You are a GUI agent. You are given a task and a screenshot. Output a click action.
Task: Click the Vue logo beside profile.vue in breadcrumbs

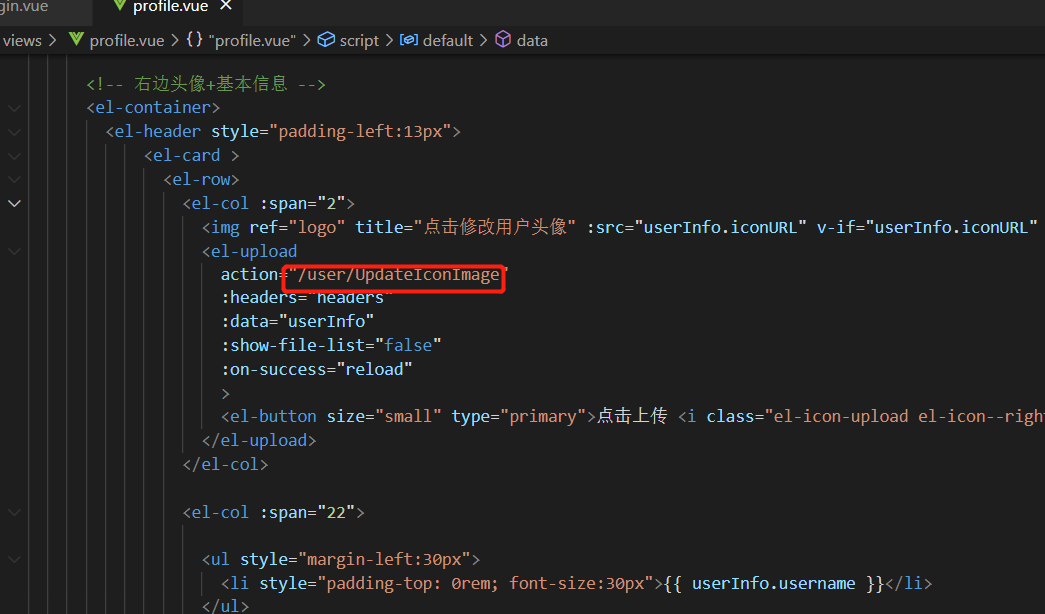click(x=76, y=40)
